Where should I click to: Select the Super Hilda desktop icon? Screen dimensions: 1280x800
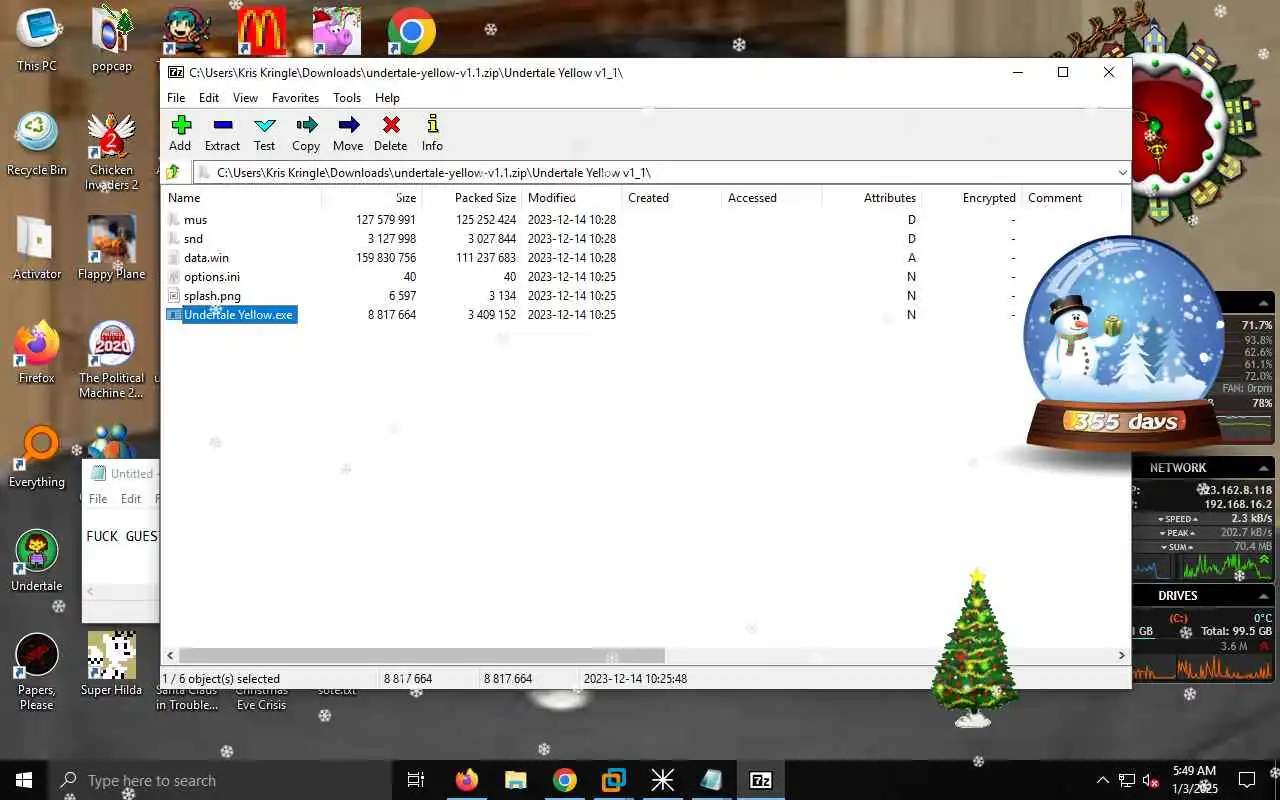(x=112, y=664)
